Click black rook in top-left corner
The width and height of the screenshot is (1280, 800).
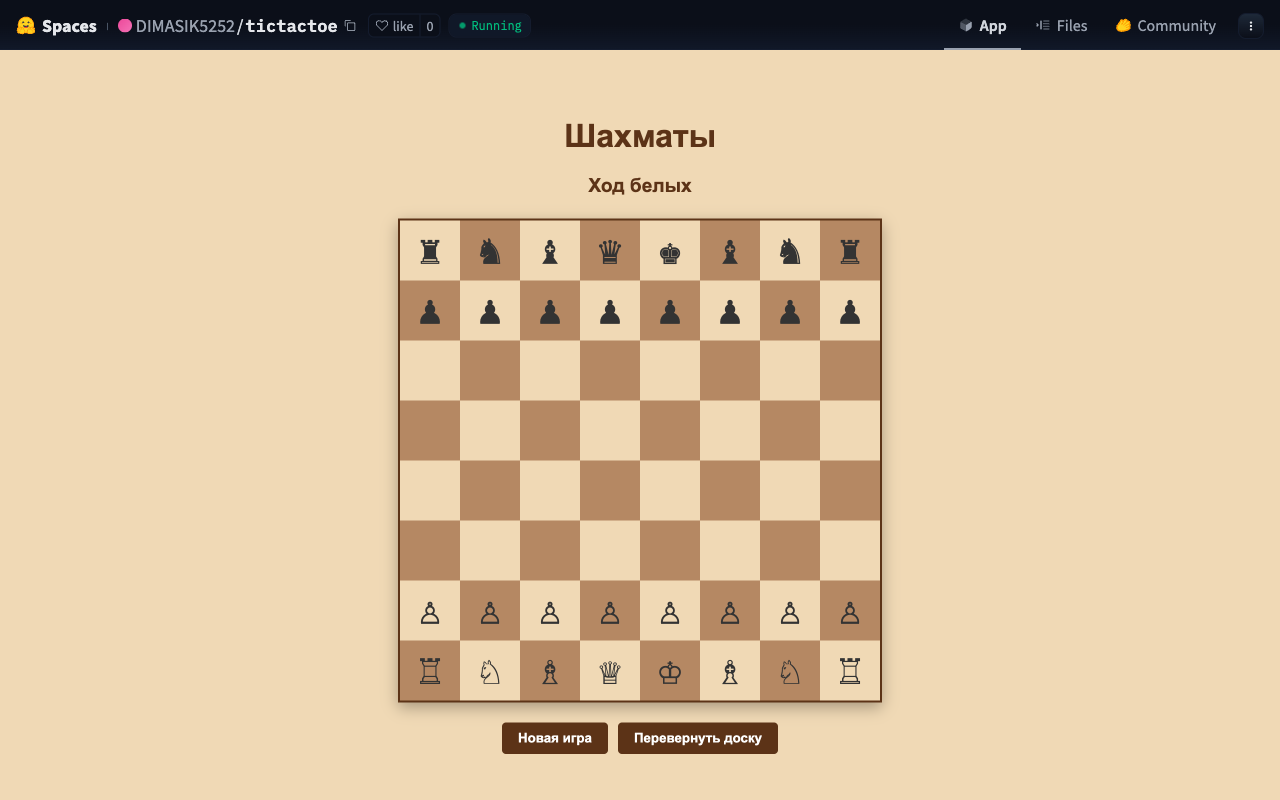(x=430, y=251)
